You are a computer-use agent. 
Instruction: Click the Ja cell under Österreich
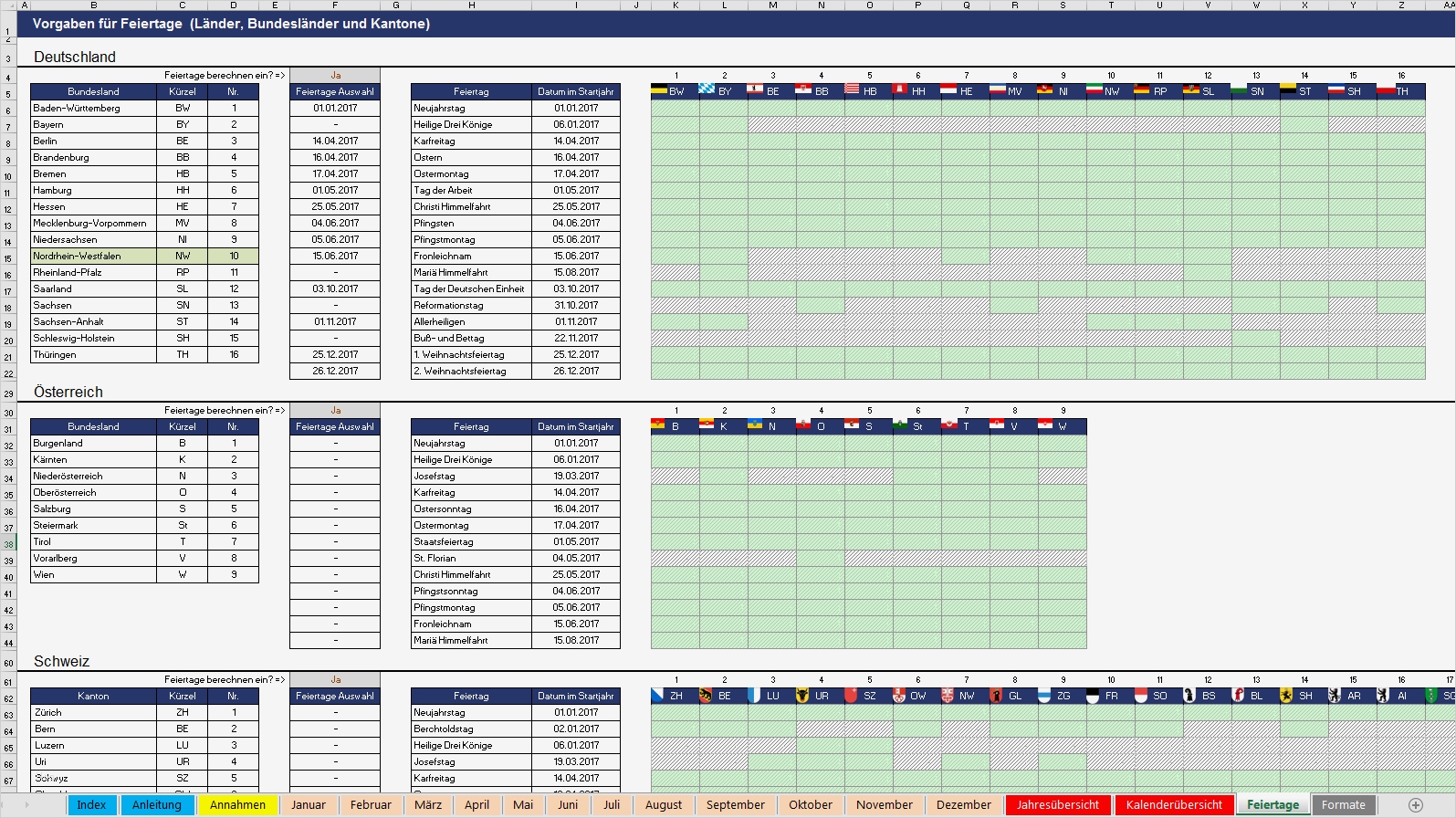(335, 410)
